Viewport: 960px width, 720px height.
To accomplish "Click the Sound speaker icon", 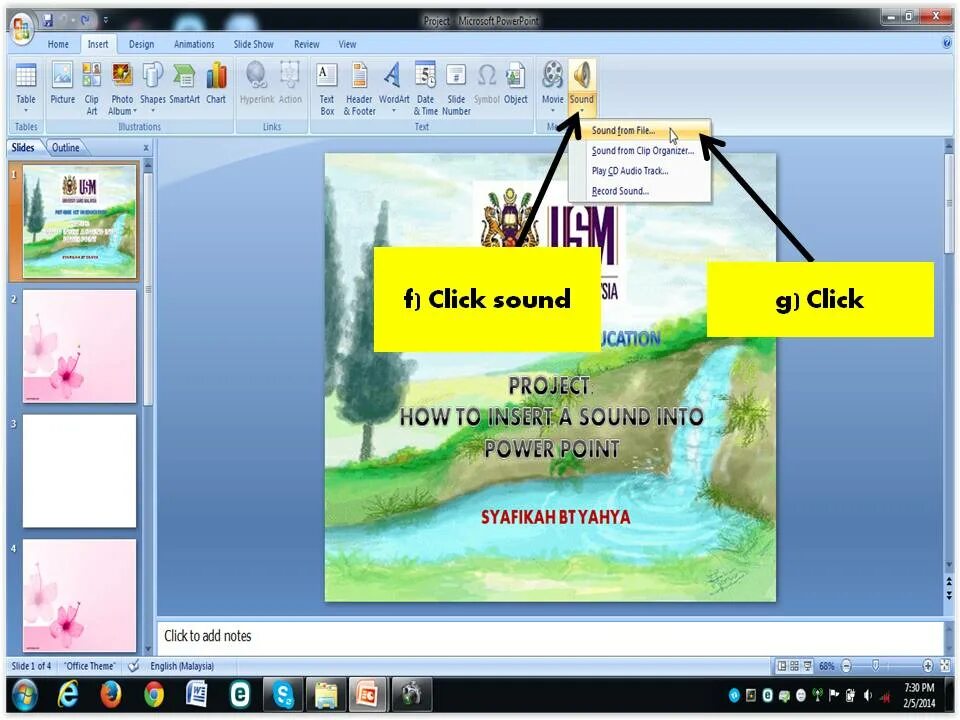I will coord(582,76).
